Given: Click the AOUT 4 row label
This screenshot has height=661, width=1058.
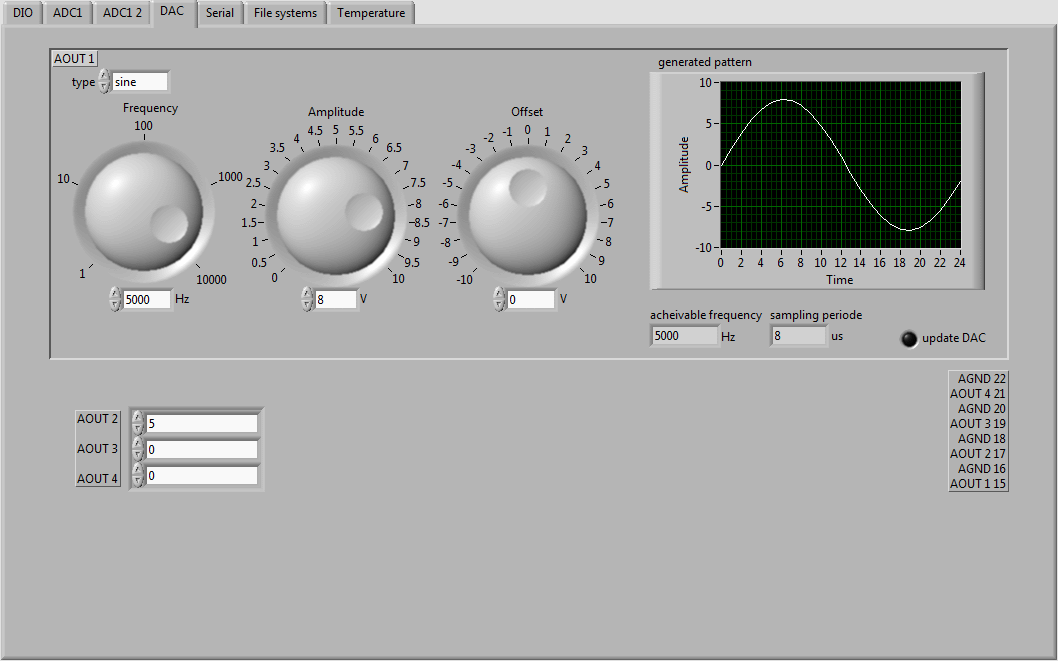Looking at the screenshot, I should coord(97,478).
